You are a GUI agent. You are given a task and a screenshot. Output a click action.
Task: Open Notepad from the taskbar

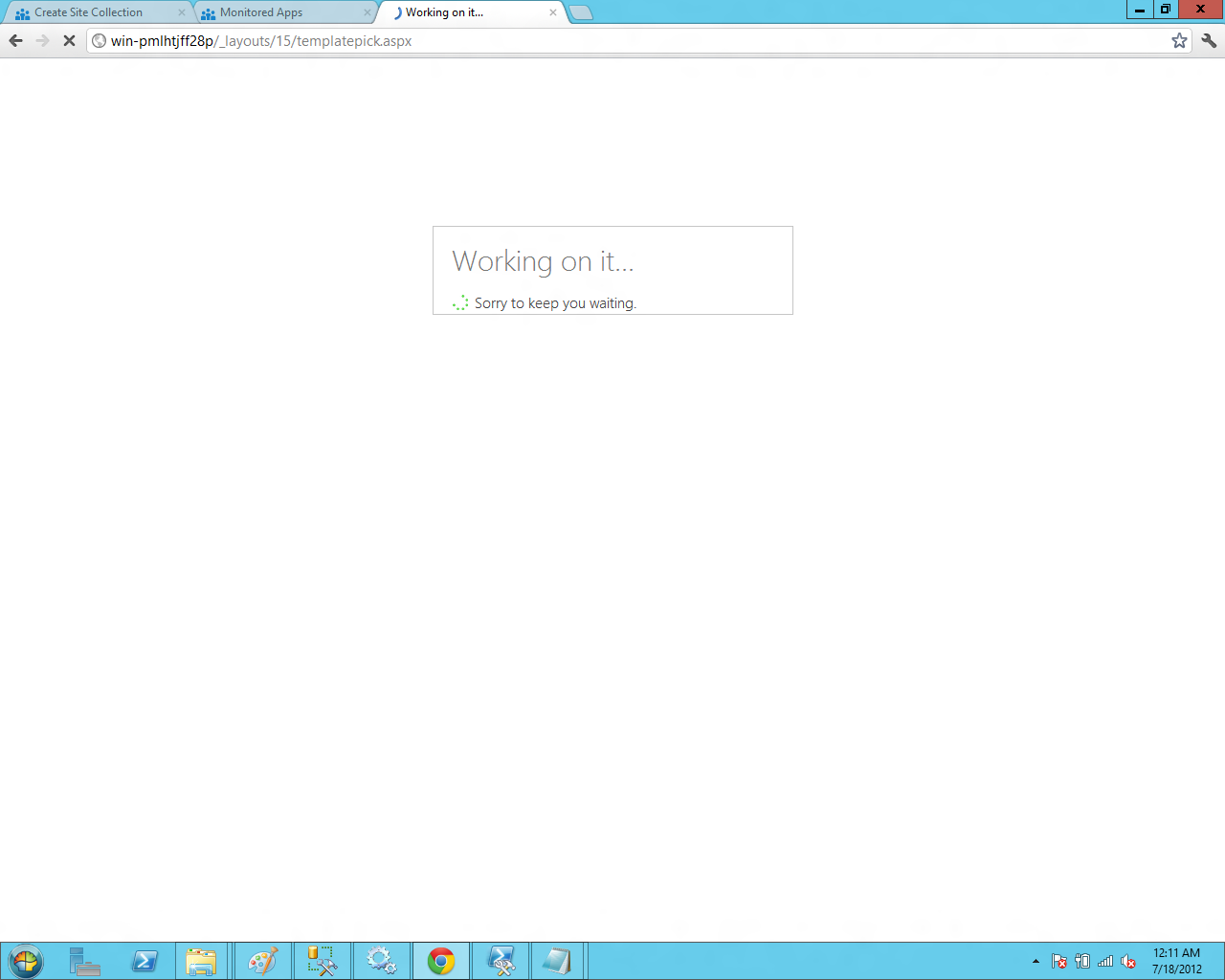pos(558,961)
